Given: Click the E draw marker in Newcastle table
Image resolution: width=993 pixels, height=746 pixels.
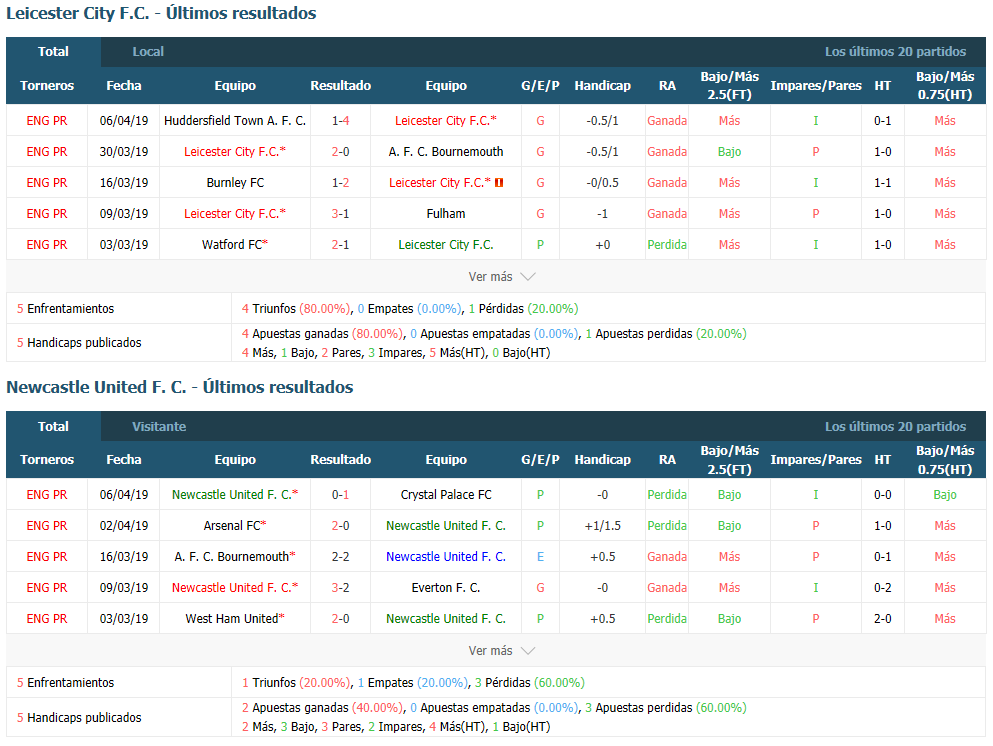Looking at the screenshot, I should point(540,557).
